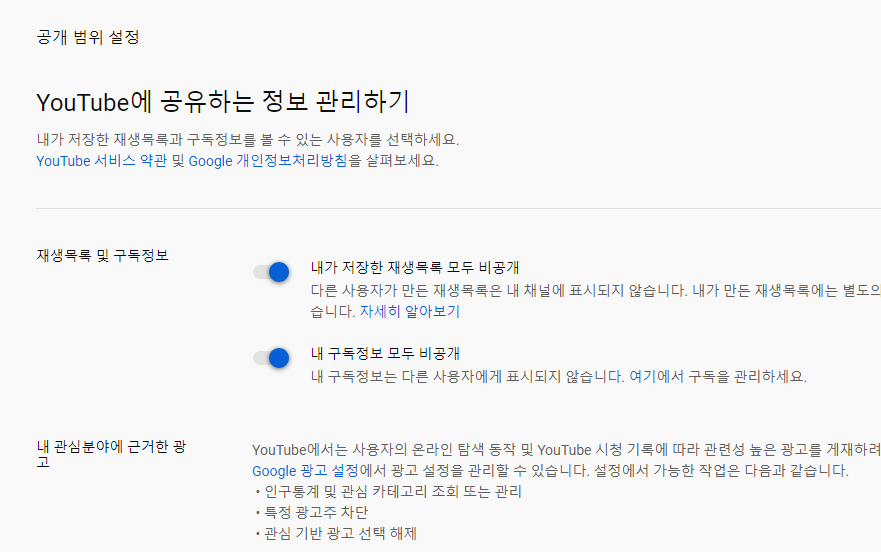Click the '특정 광고주 차단' bullet text
The height and width of the screenshot is (552, 881).
point(316,513)
